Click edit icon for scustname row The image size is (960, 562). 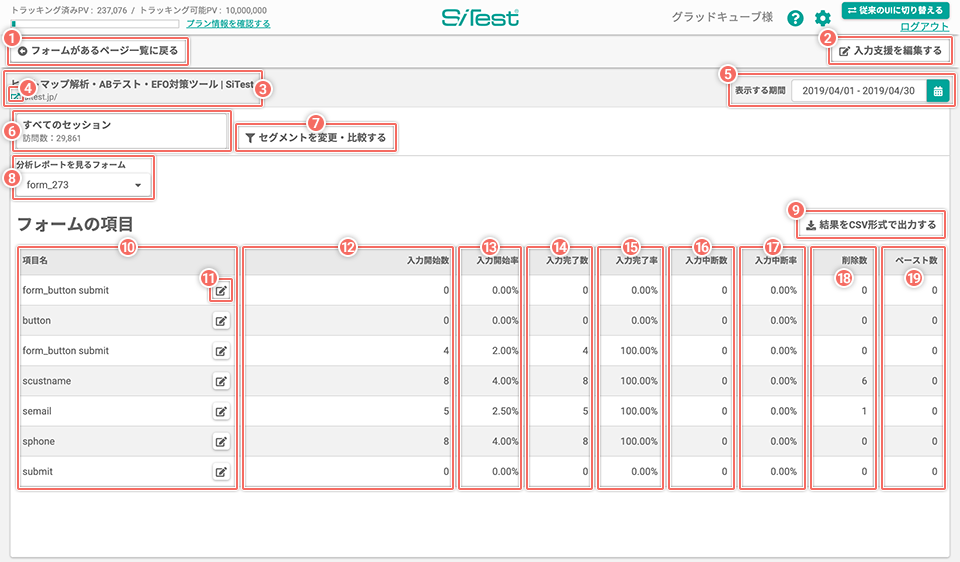[221, 381]
